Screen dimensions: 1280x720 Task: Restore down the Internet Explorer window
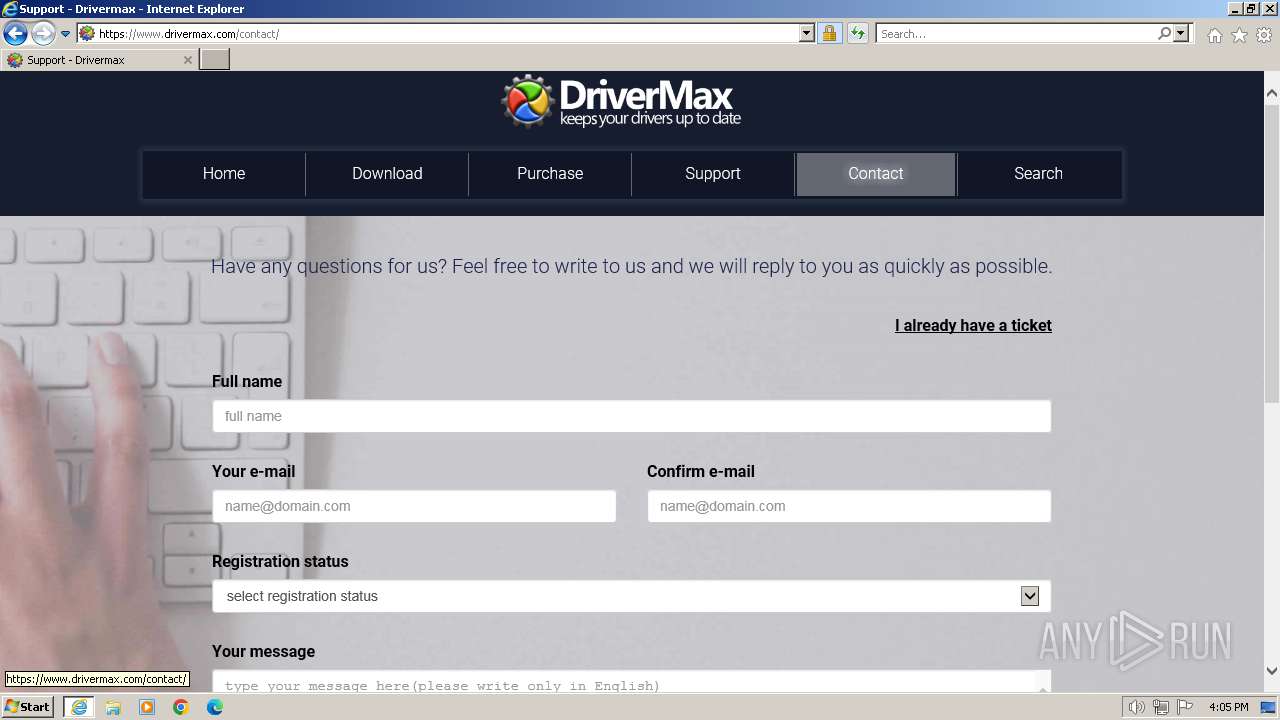pyautogui.click(x=1252, y=9)
